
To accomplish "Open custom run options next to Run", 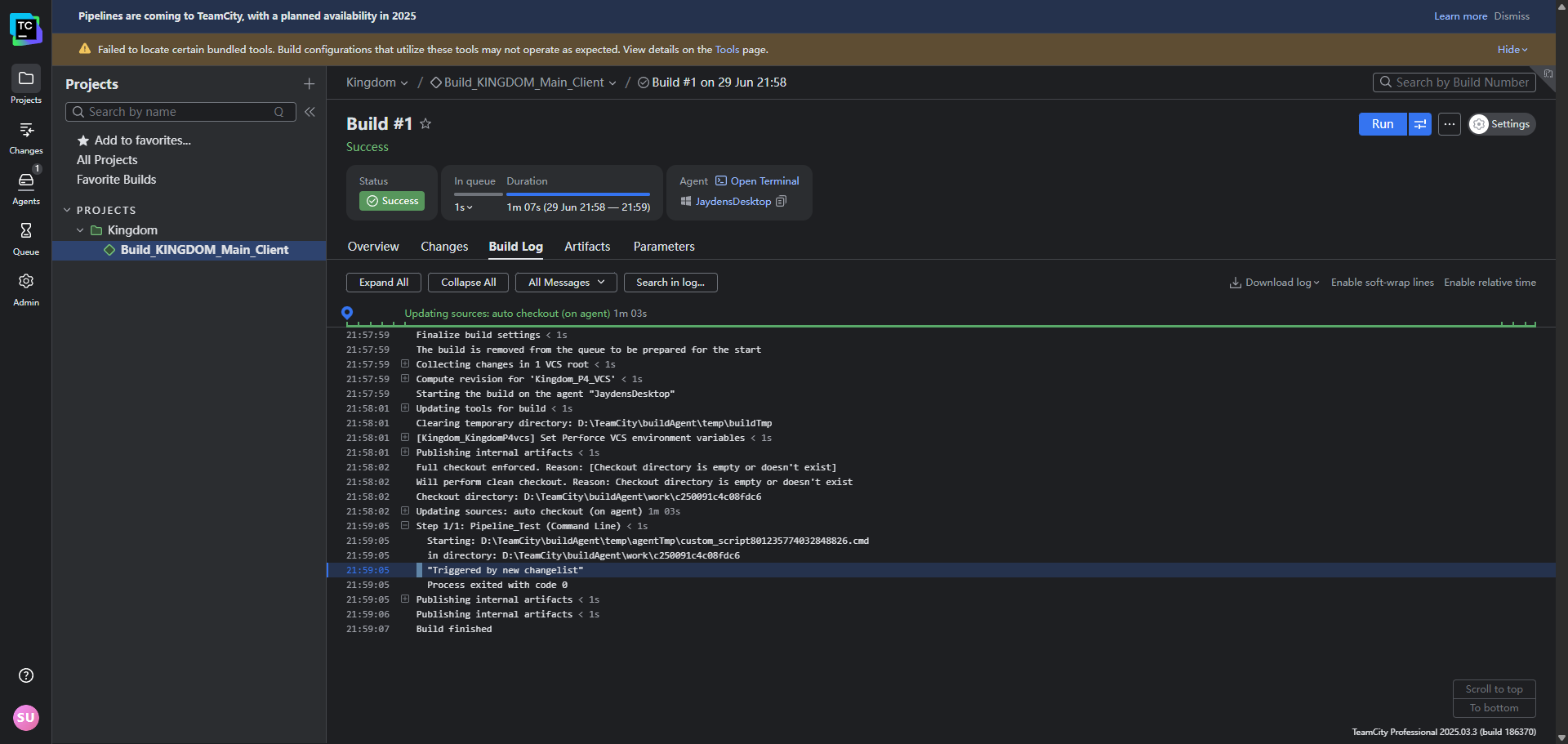I will pyautogui.click(x=1420, y=124).
